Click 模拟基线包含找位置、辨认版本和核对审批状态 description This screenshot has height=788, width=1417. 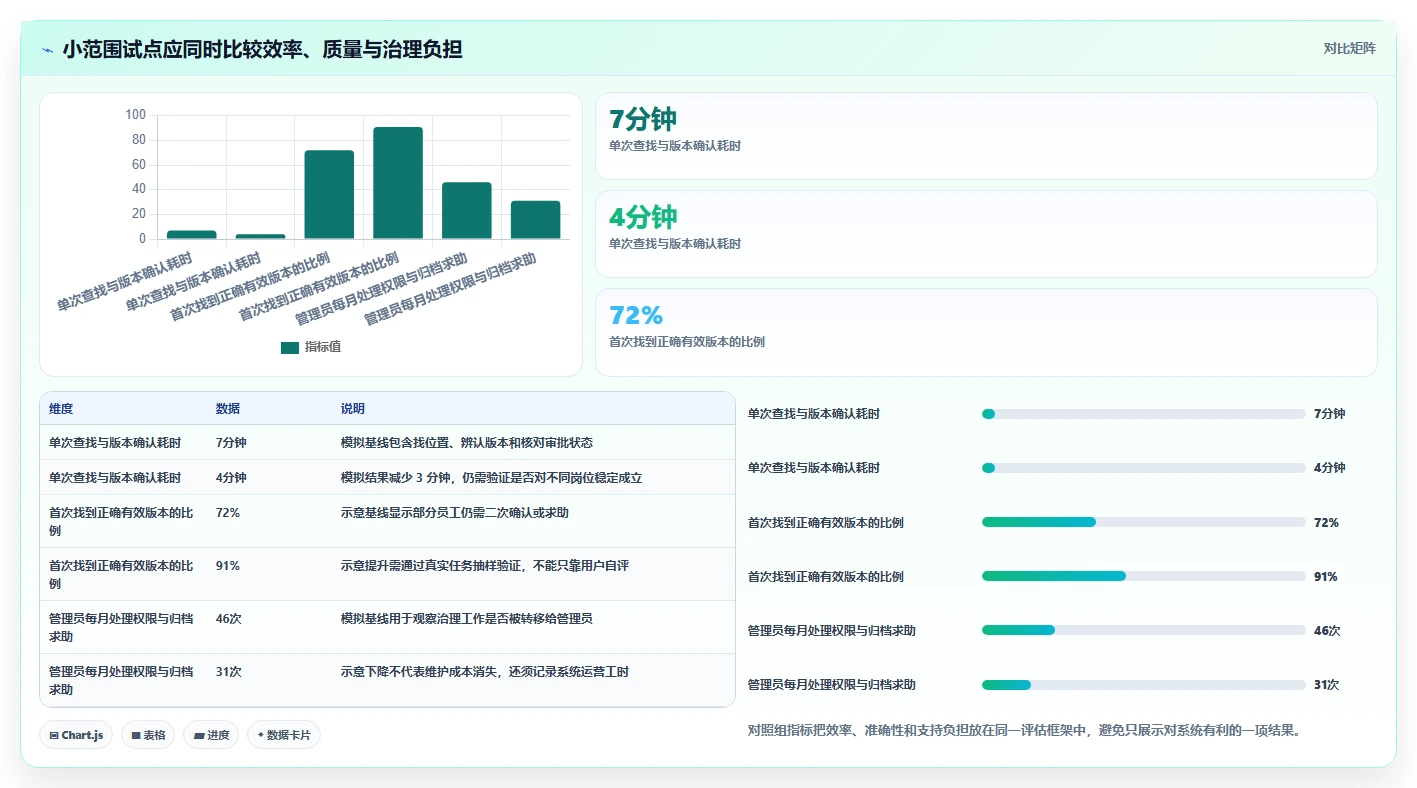[x=467, y=443]
